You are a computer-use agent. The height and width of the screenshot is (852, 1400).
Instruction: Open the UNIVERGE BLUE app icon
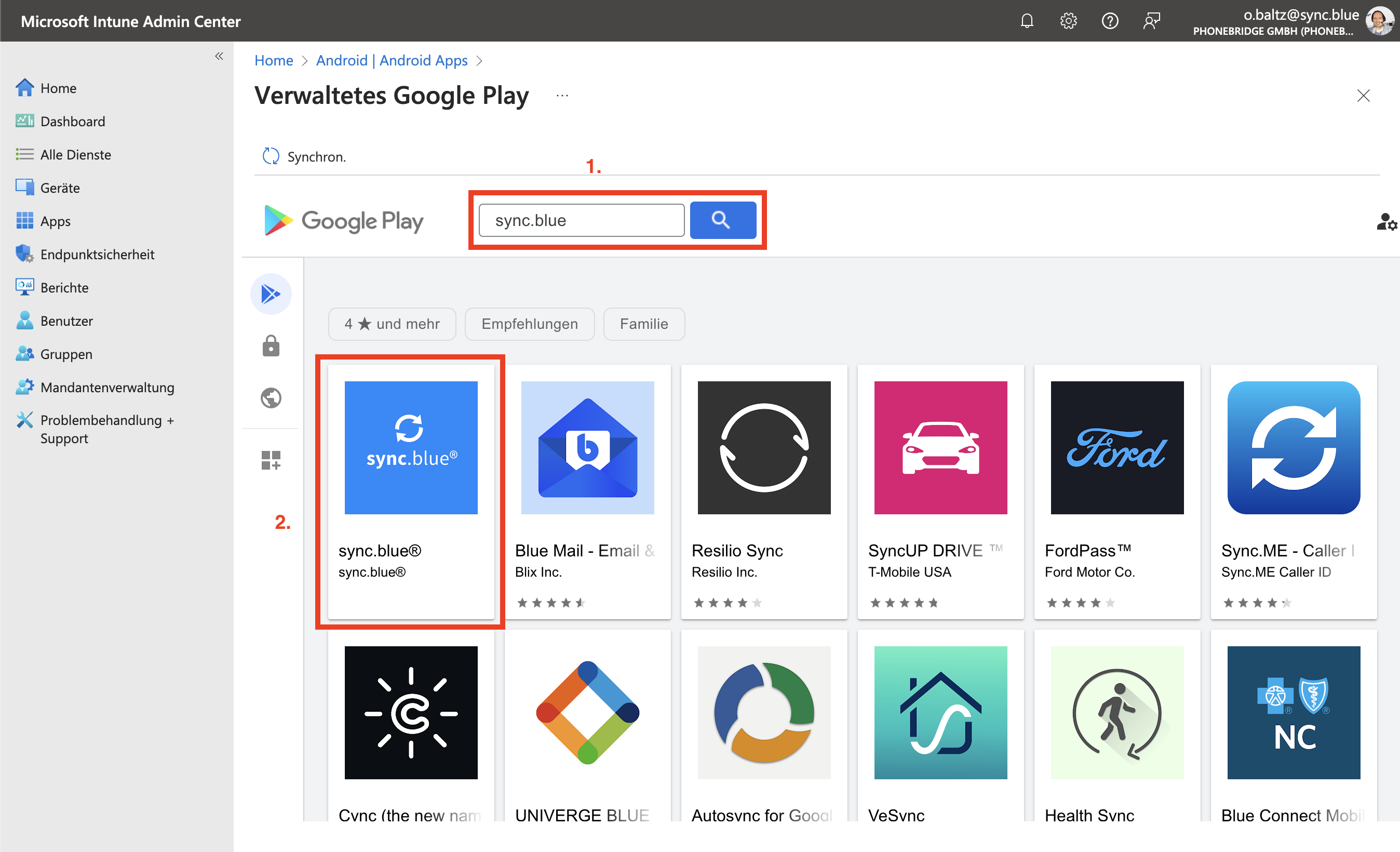click(587, 713)
